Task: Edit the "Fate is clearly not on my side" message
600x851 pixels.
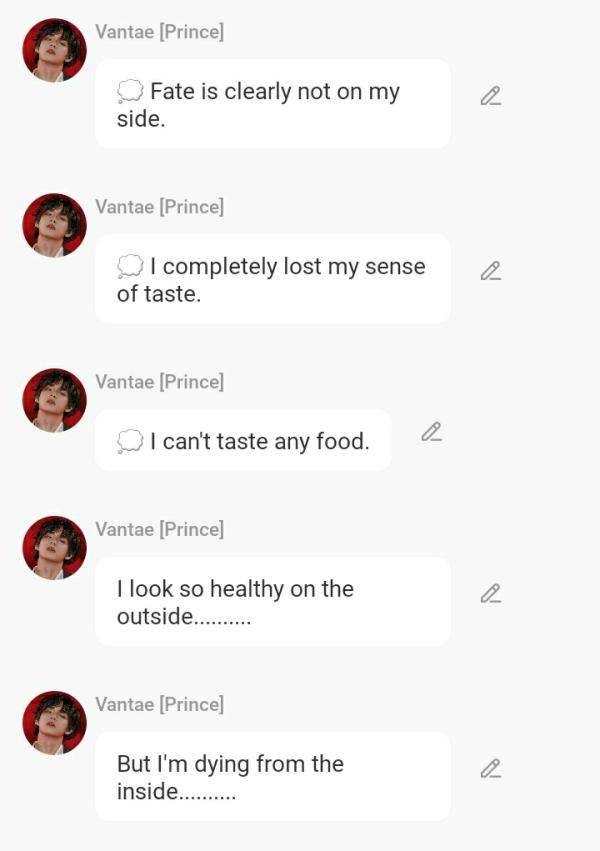Action: 490,96
